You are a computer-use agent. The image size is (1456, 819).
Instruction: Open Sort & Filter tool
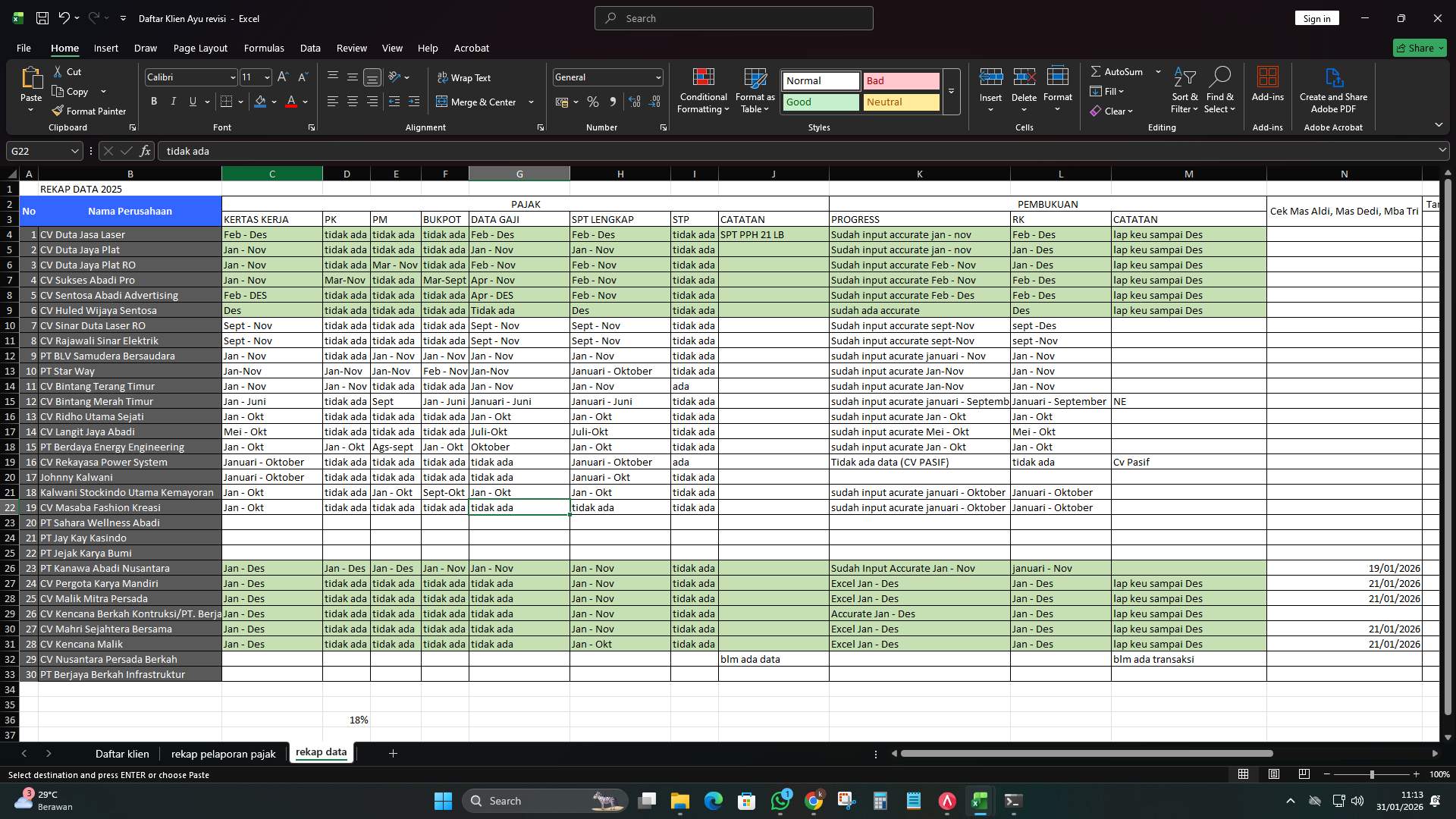(x=1184, y=89)
